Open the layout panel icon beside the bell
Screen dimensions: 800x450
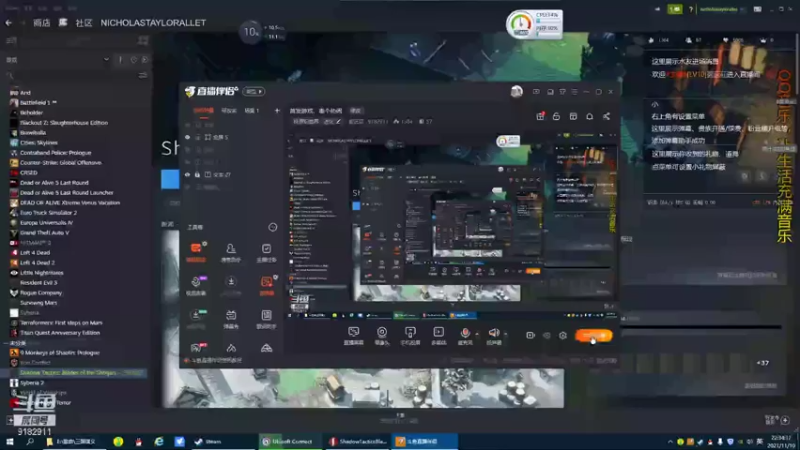(x=573, y=116)
